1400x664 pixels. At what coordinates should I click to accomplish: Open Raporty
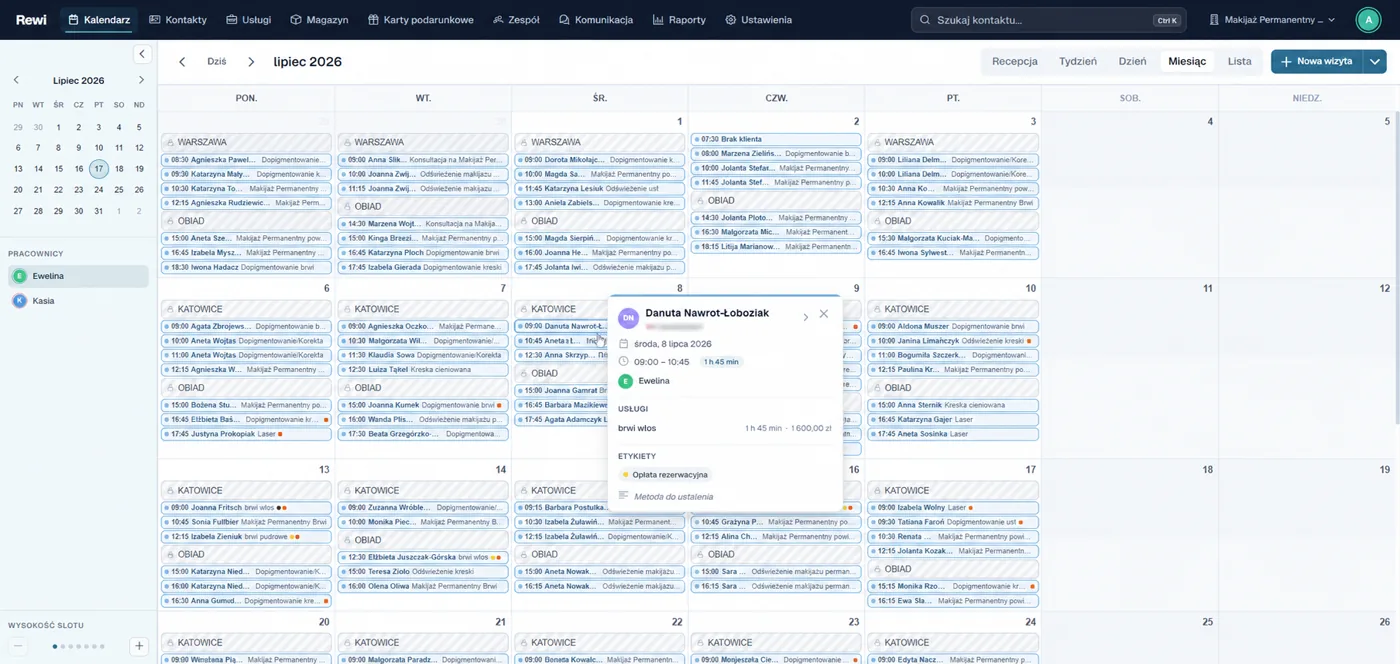tap(679, 20)
